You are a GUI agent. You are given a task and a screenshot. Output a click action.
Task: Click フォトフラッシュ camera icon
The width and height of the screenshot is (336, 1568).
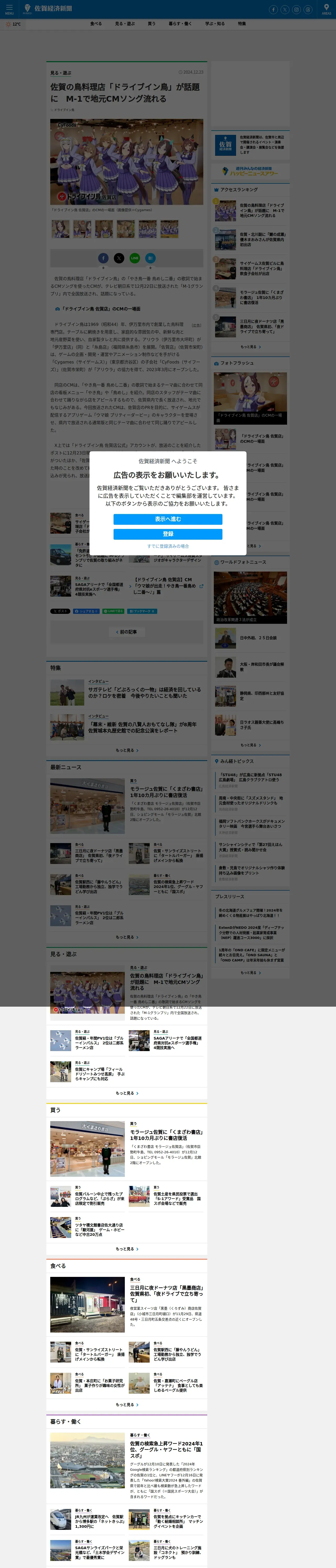[x=216, y=364]
